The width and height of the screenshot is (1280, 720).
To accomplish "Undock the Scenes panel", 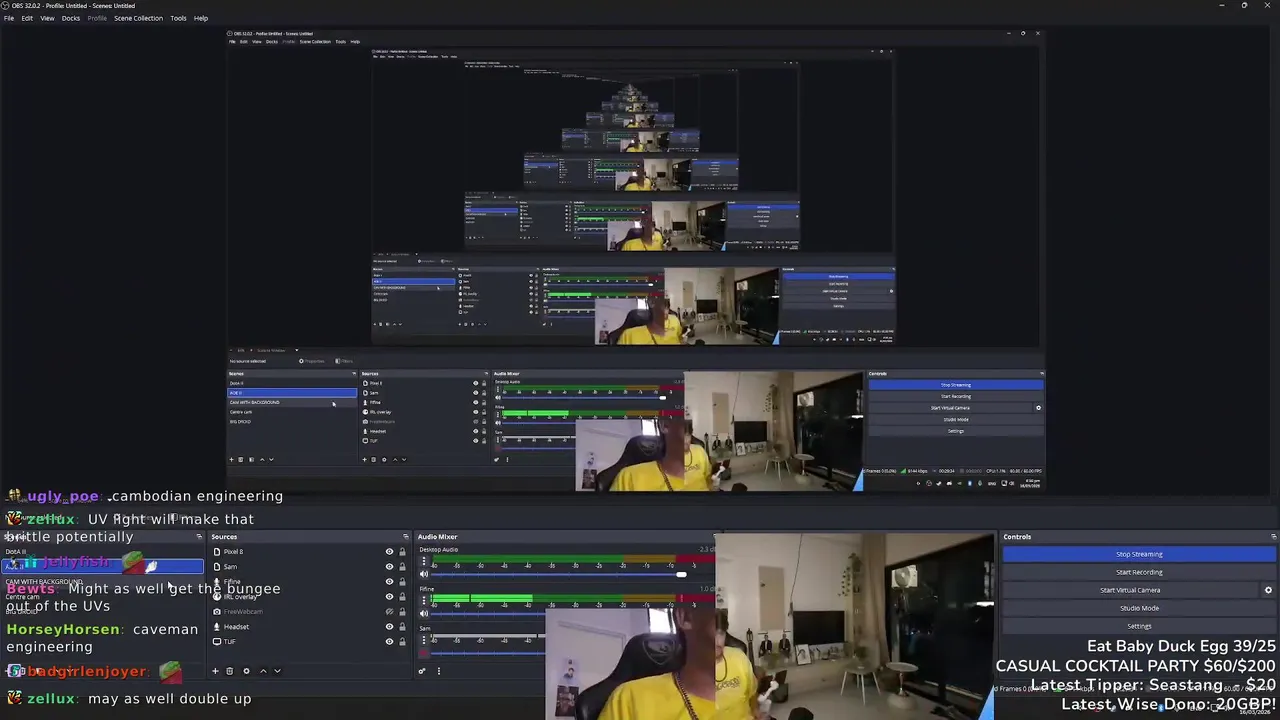I will [x=198, y=537].
